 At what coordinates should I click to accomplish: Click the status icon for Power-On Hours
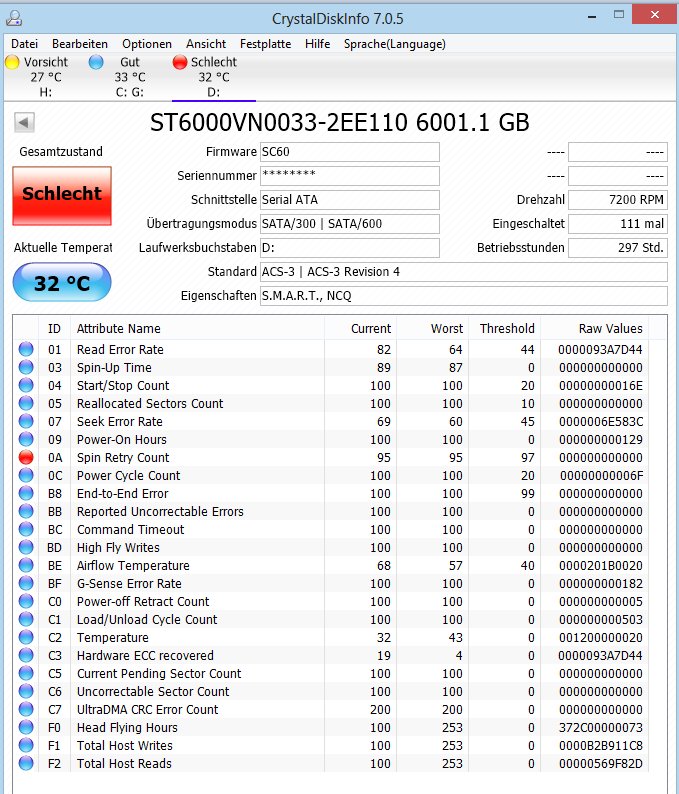pos(26,439)
